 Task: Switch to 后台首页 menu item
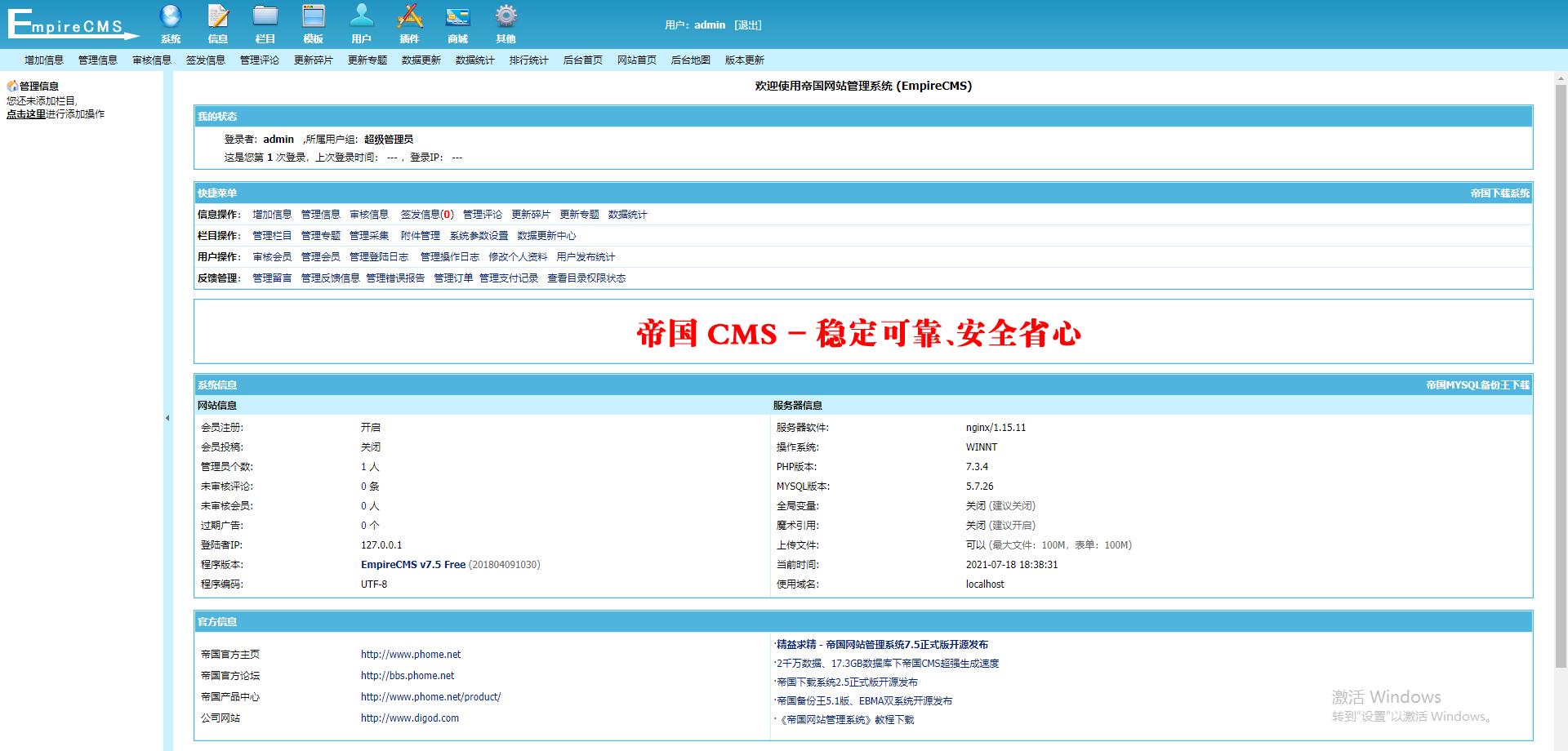581,60
